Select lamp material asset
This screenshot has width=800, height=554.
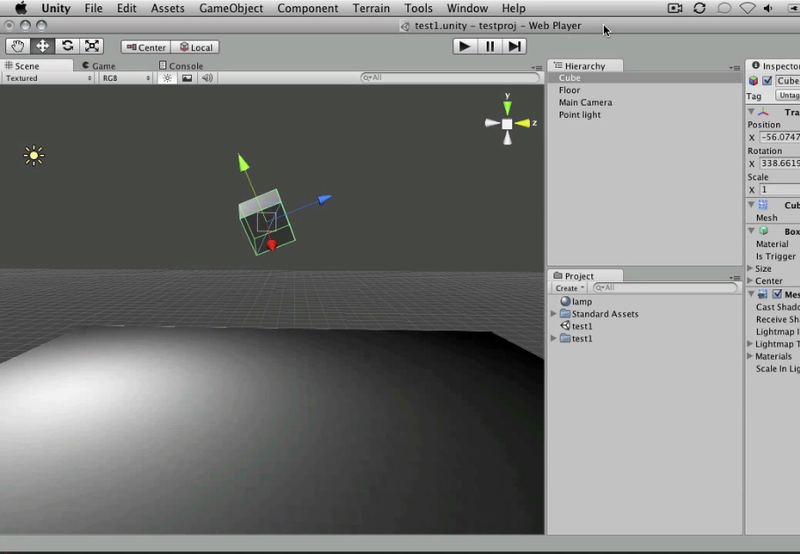pos(576,301)
